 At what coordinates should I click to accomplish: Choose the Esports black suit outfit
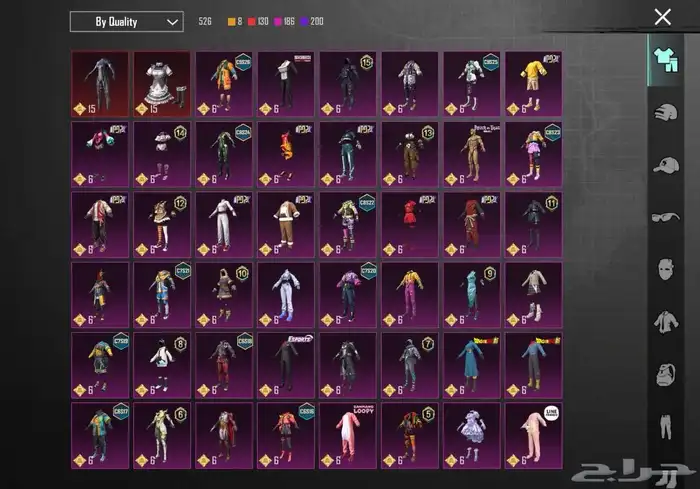point(286,364)
